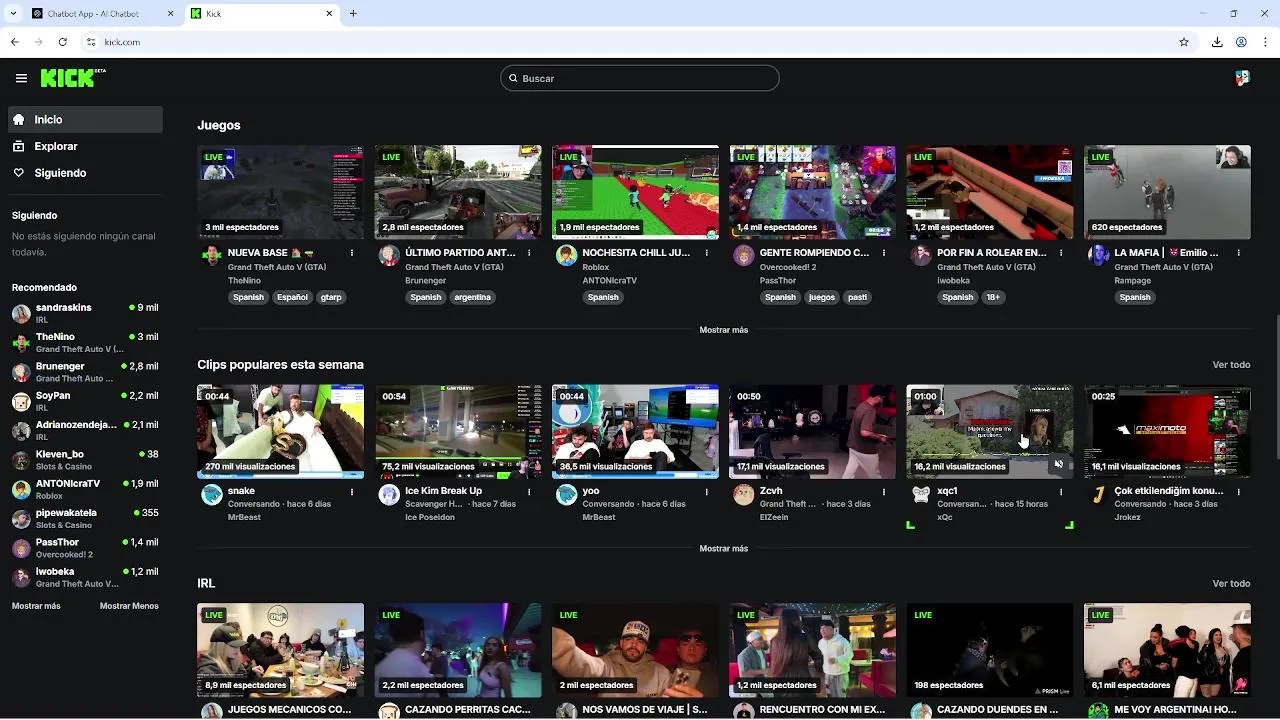Open options menu for ÚLTIMO PARTIDO stream
The width and height of the screenshot is (1280, 720).
click(x=529, y=253)
